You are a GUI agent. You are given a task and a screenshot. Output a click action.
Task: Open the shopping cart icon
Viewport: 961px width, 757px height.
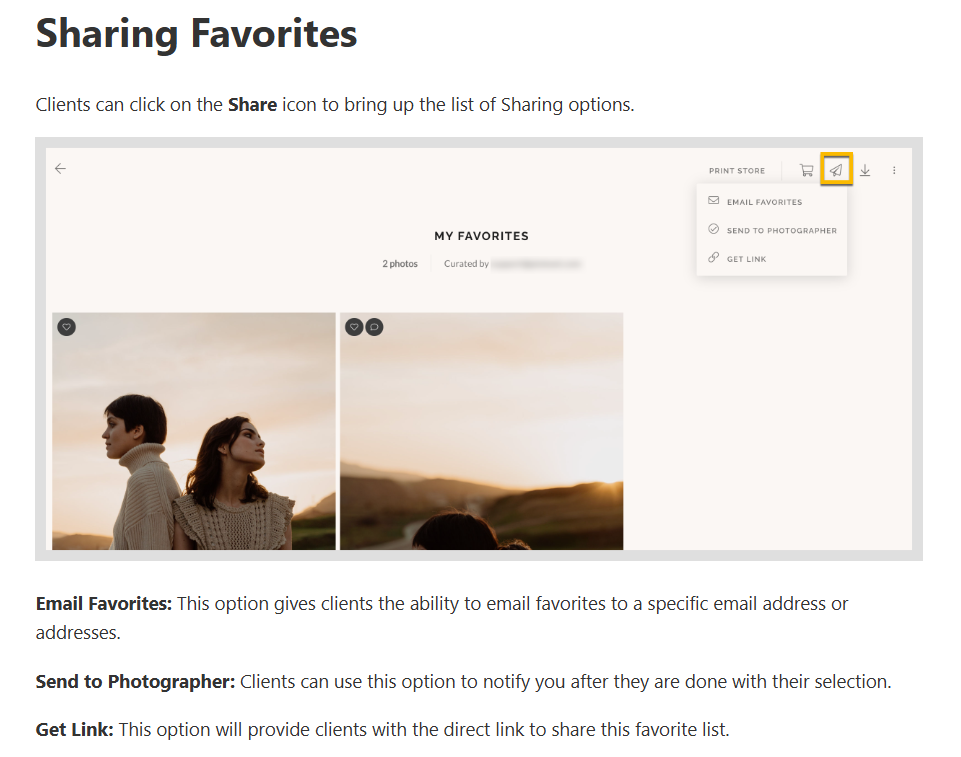click(x=807, y=170)
